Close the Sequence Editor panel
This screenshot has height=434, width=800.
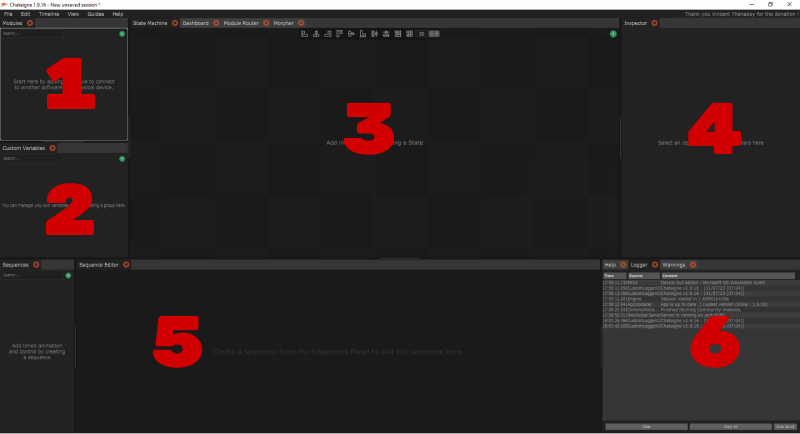pyautogui.click(x=127, y=264)
